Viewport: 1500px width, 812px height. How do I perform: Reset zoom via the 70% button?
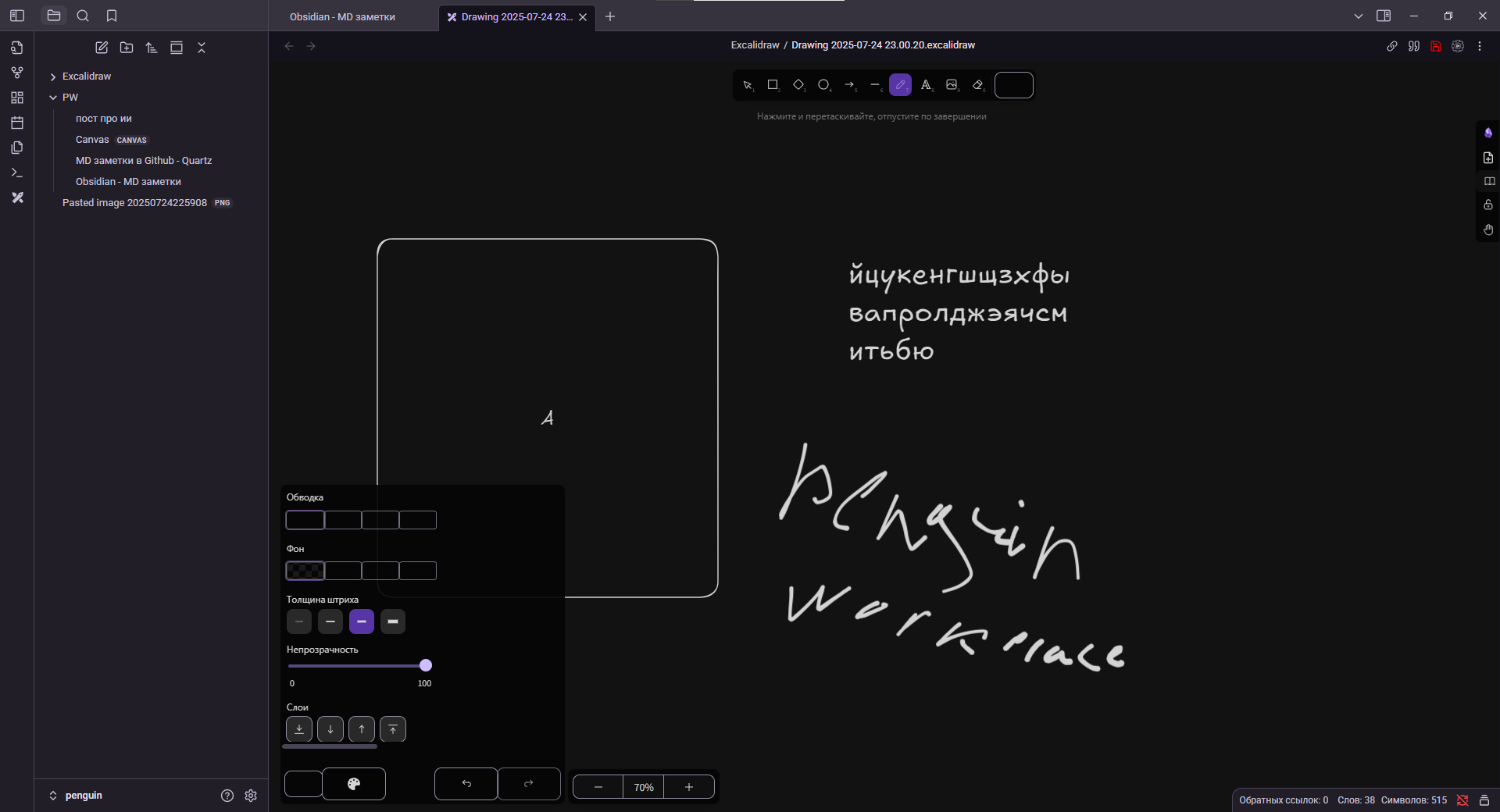pyautogui.click(x=644, y=787)
